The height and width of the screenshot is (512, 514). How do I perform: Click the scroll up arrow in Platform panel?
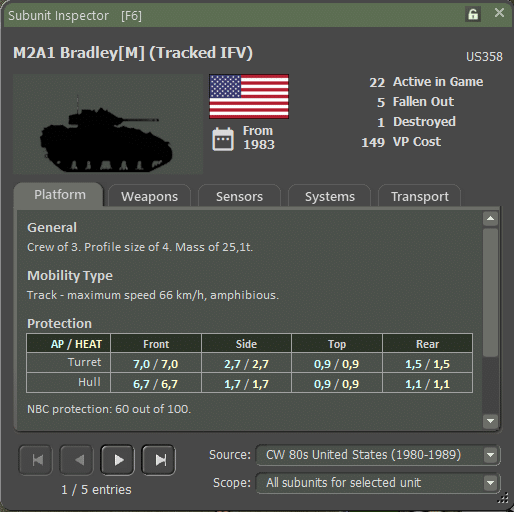[490, 219]
